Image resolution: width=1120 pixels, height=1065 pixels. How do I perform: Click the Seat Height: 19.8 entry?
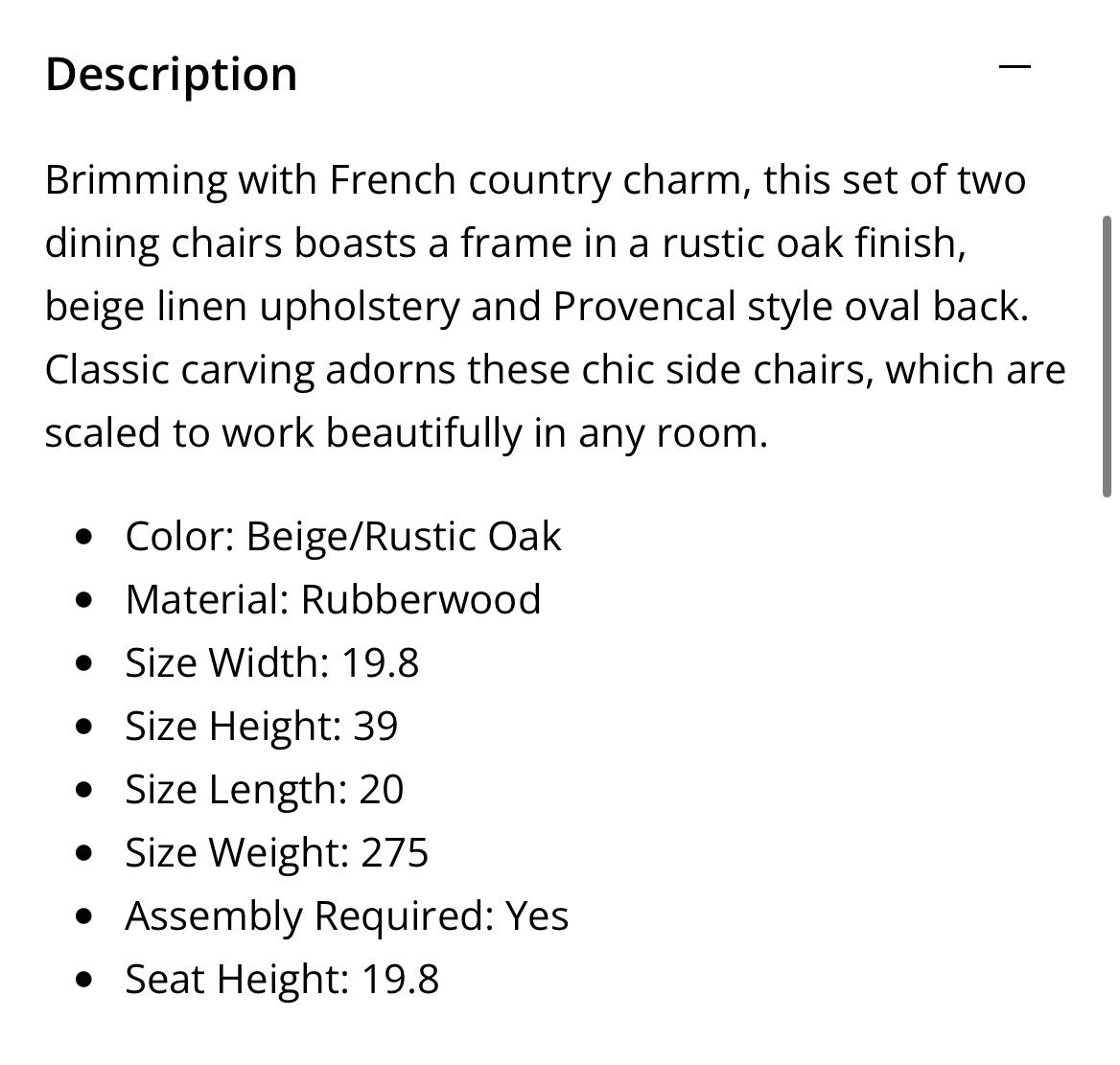click(x=282, y=979)
